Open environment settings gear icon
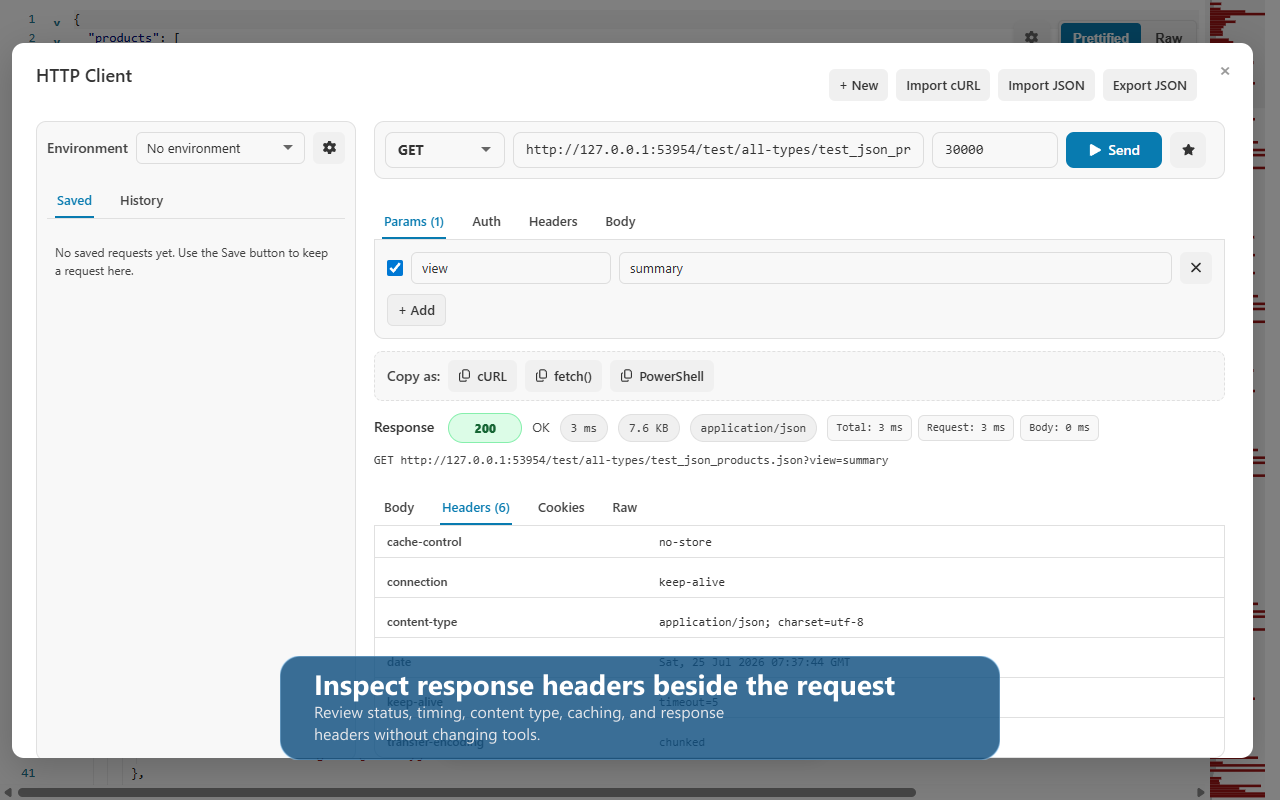 click(329, 148)
